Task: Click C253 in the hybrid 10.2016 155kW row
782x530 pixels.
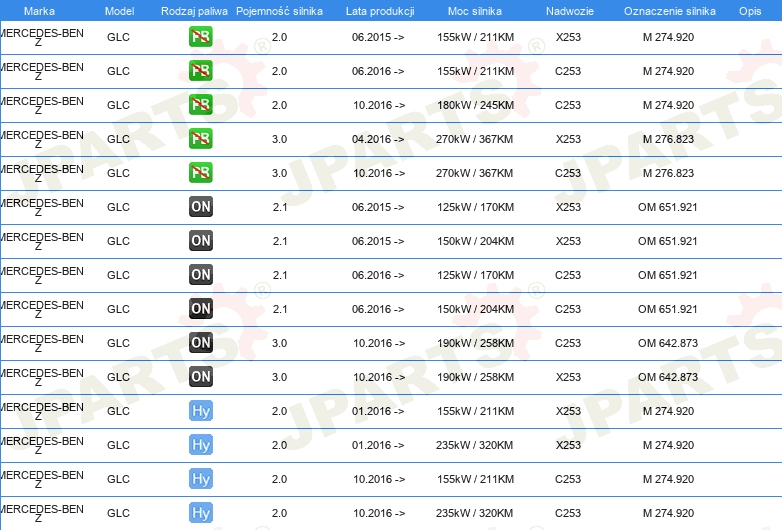Action: tap(568, 479)
